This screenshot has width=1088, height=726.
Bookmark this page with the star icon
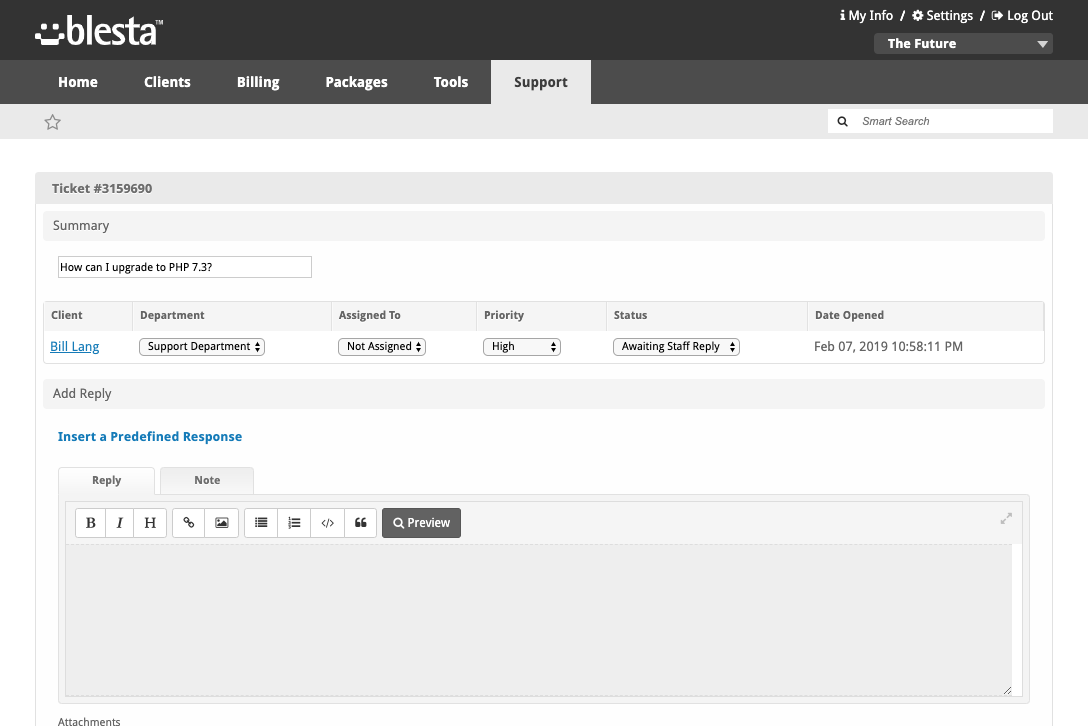pos(53,122)
